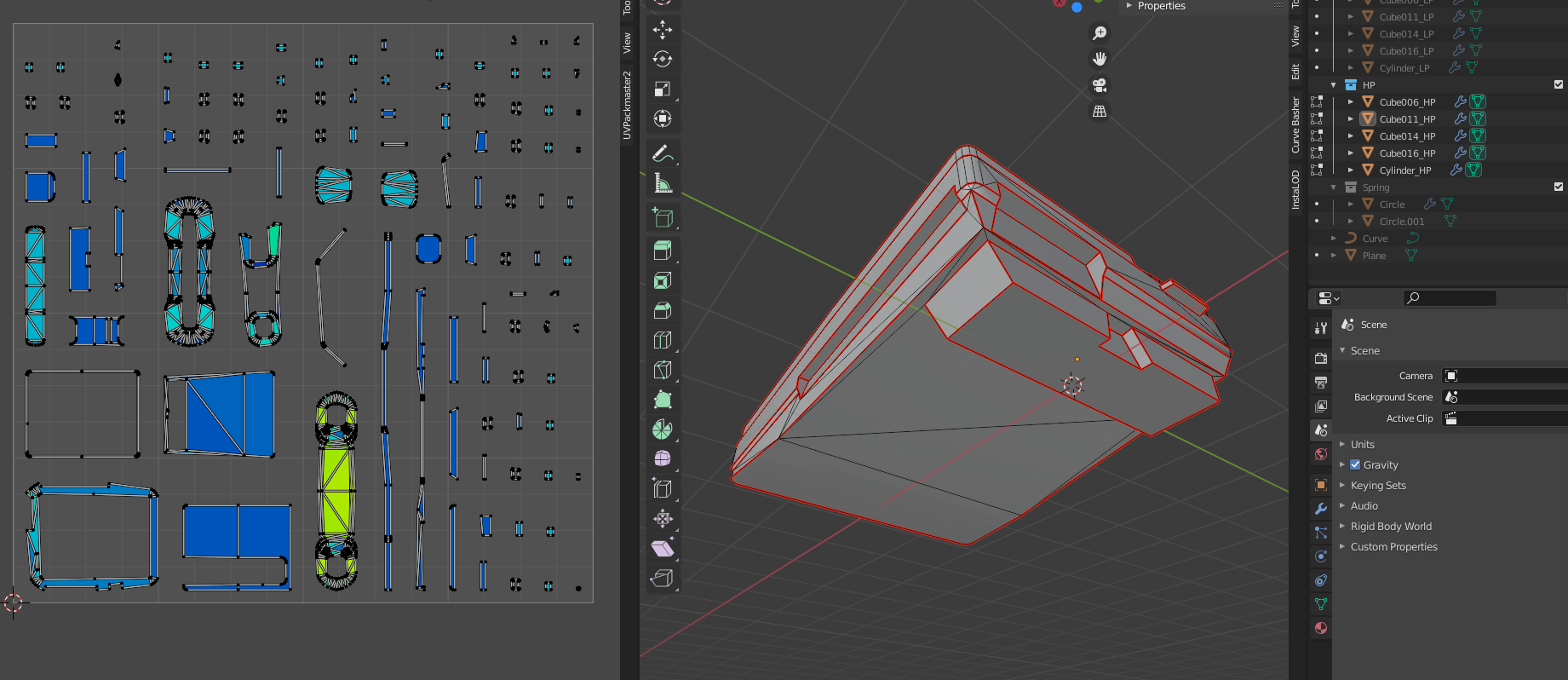Open the UVPackmaster2 sidebar tab
The image size is (1568, 680).
[628, 105]
